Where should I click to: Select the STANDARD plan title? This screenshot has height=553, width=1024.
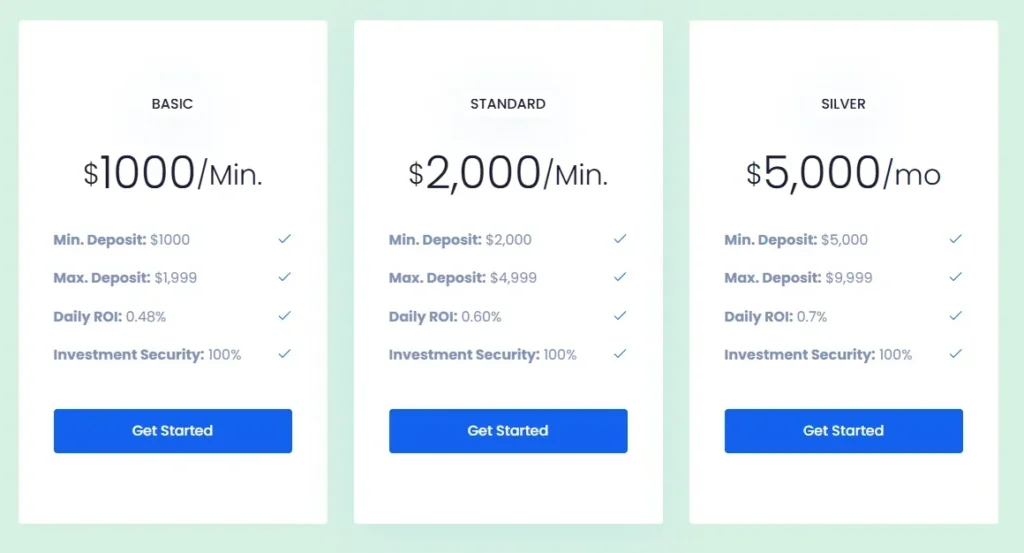(x=508, y=104)
